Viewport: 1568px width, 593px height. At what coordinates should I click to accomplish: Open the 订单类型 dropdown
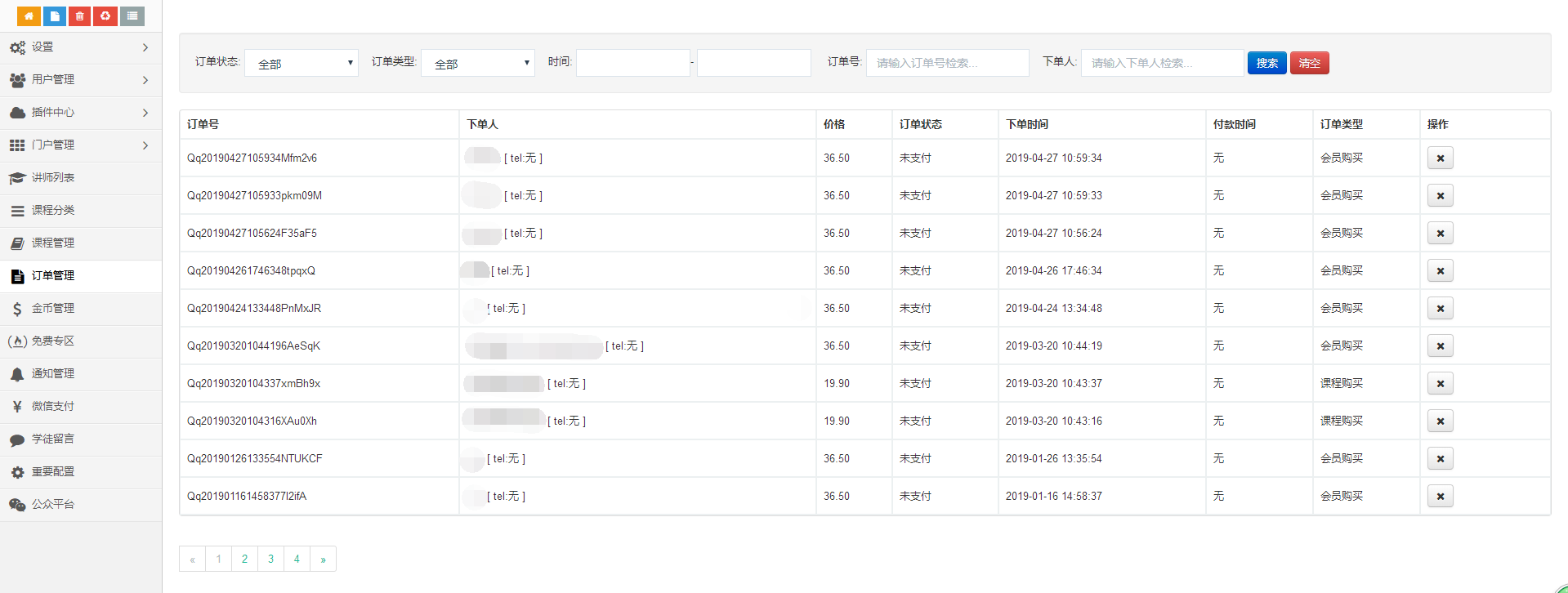coord(478,63)
